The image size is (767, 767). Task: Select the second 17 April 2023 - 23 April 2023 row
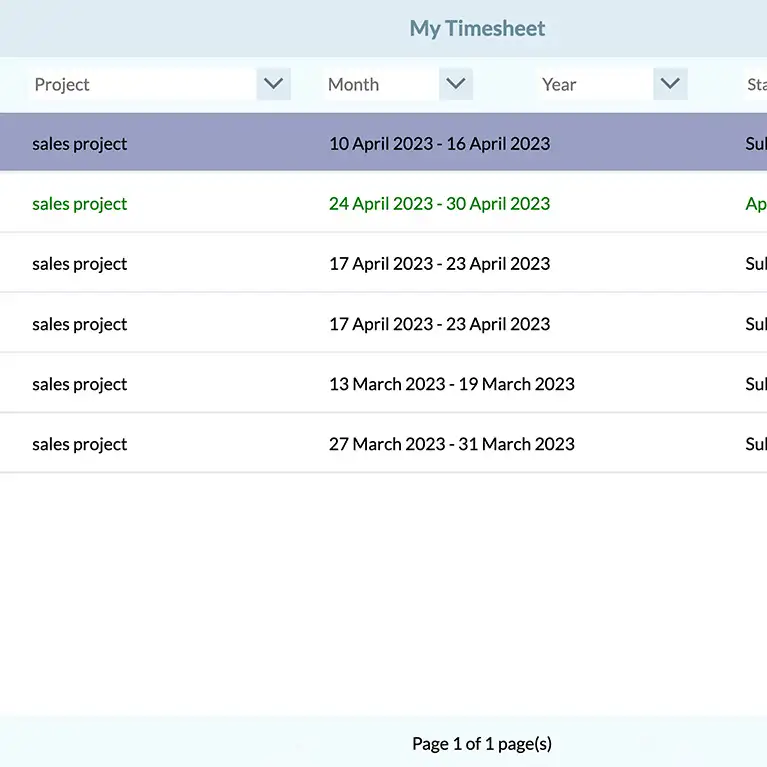point(439,324)
